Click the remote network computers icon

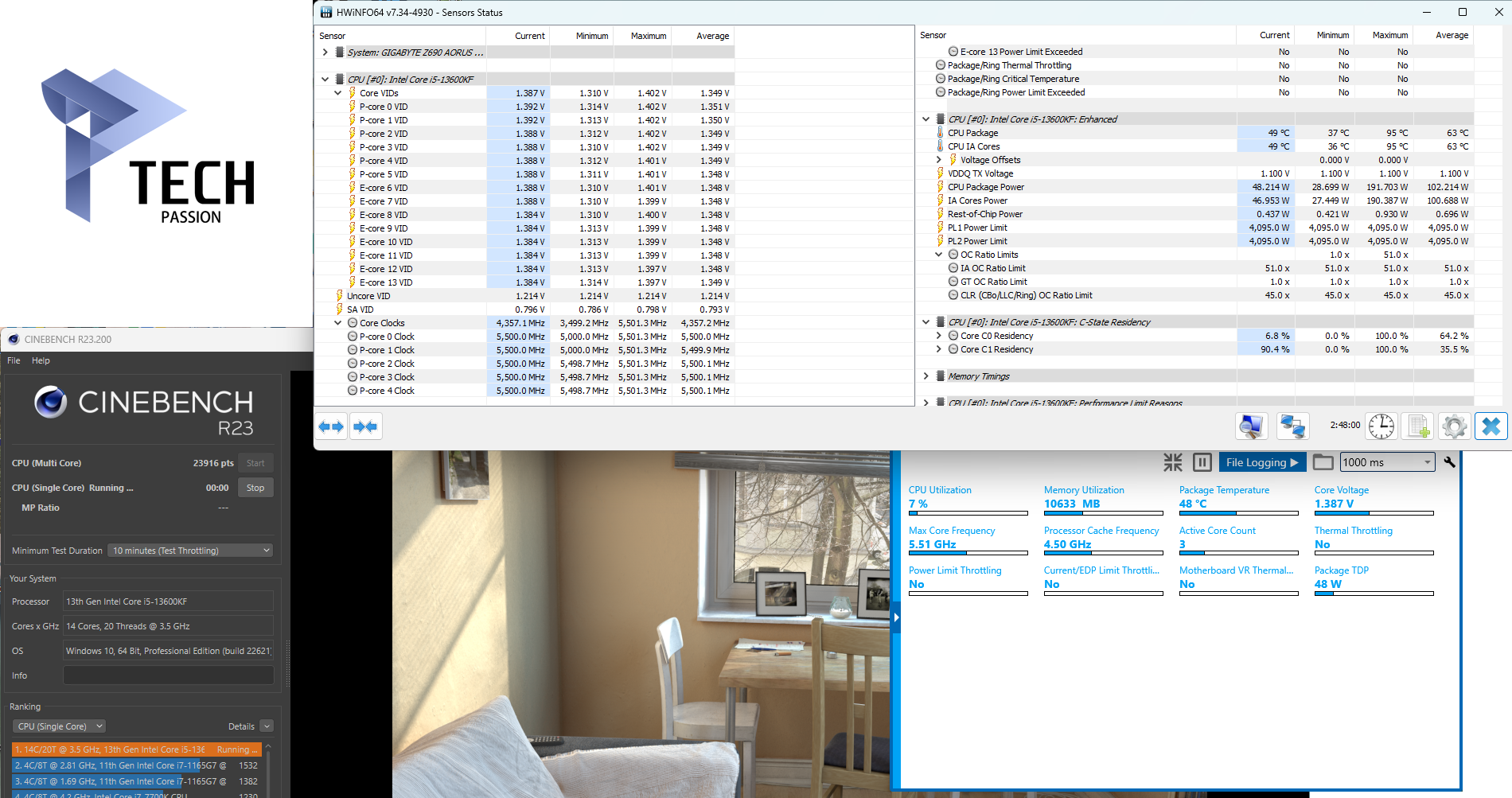[x=1292, y=426]
